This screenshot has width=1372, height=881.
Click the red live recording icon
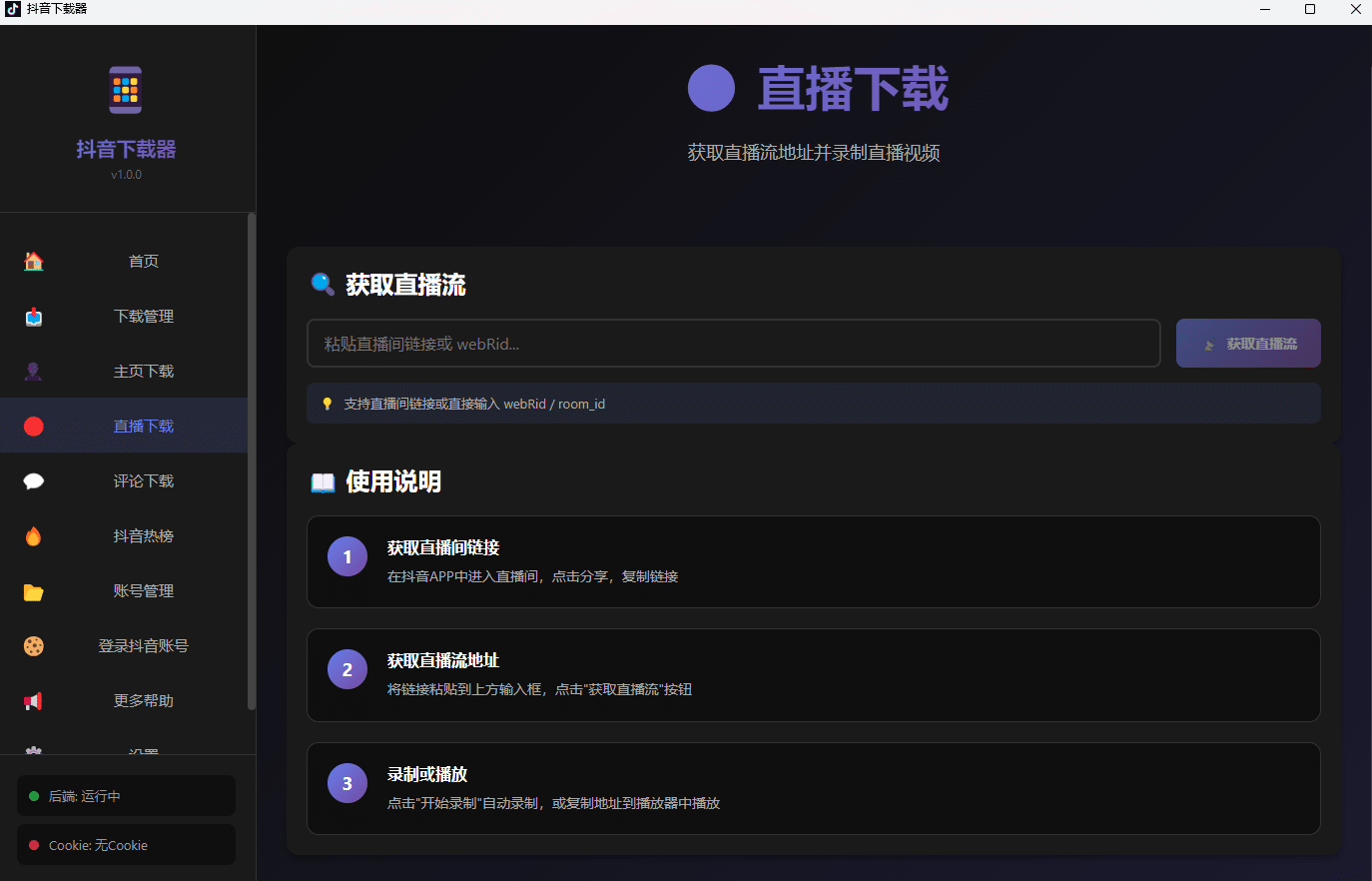pyautogui.click(x=33, y=426)
